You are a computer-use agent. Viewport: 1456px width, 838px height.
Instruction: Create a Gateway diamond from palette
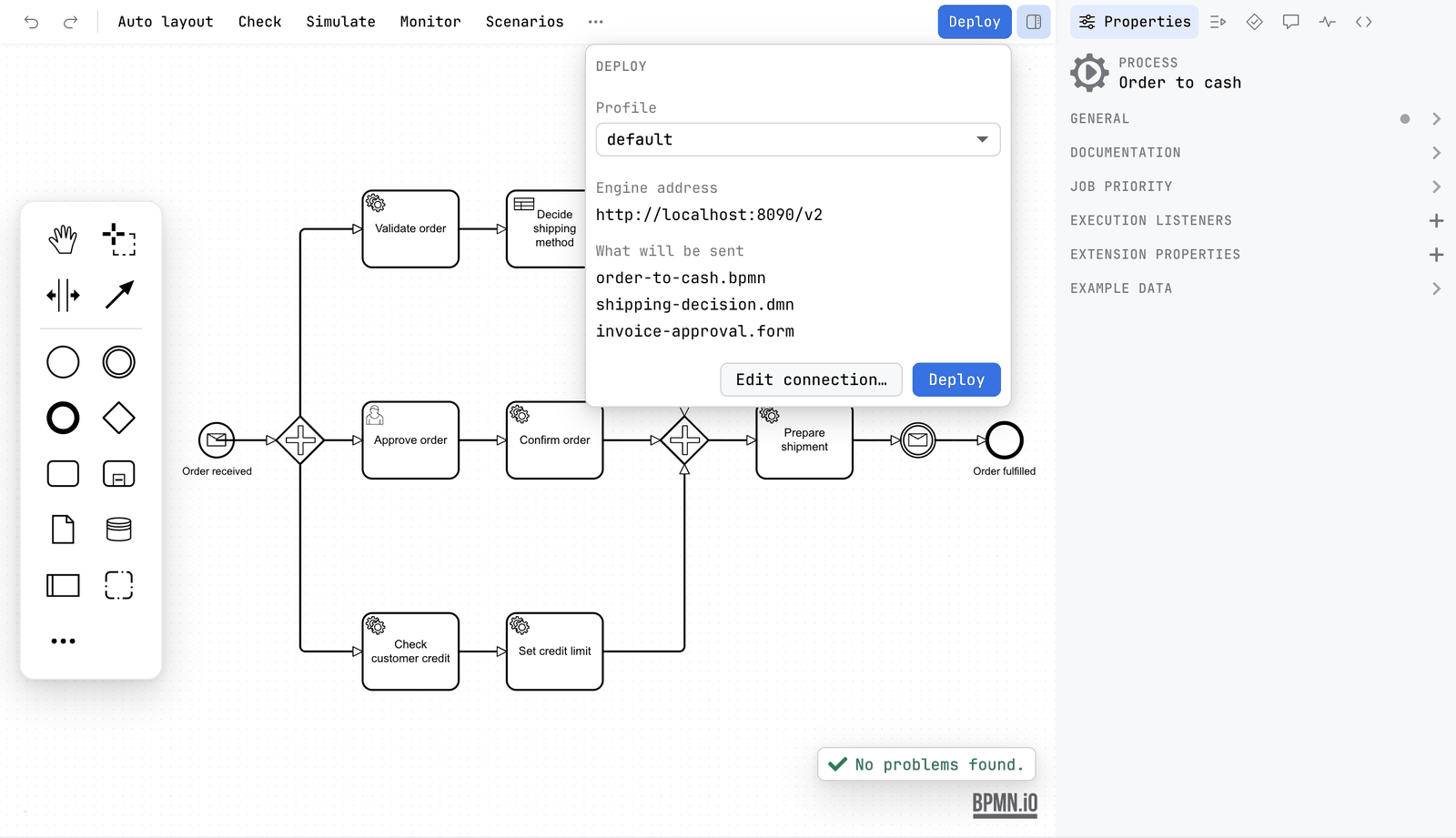pyautogui.click(x=119, y=419)
